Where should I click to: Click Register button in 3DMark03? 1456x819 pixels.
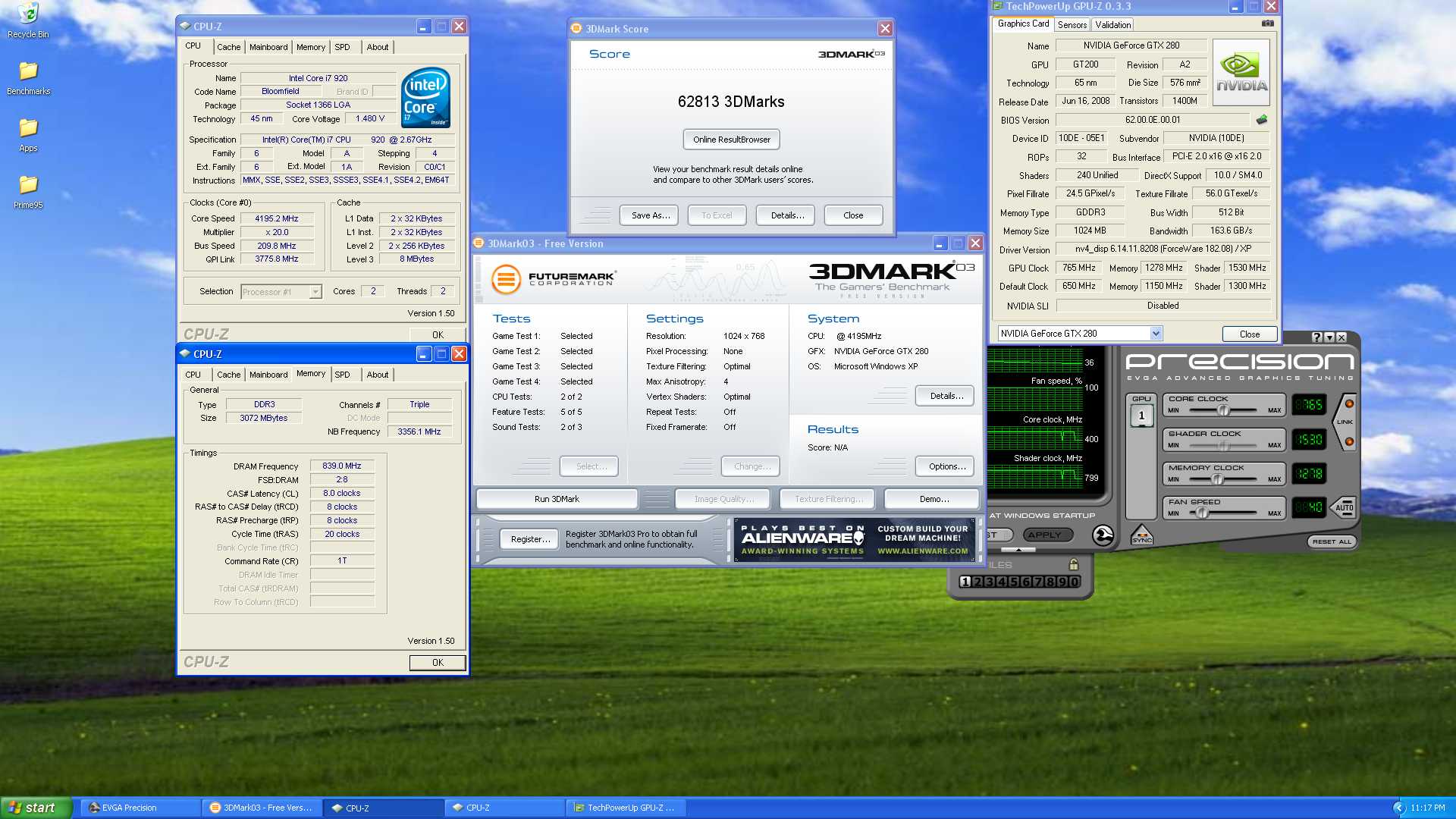(530, 539)
